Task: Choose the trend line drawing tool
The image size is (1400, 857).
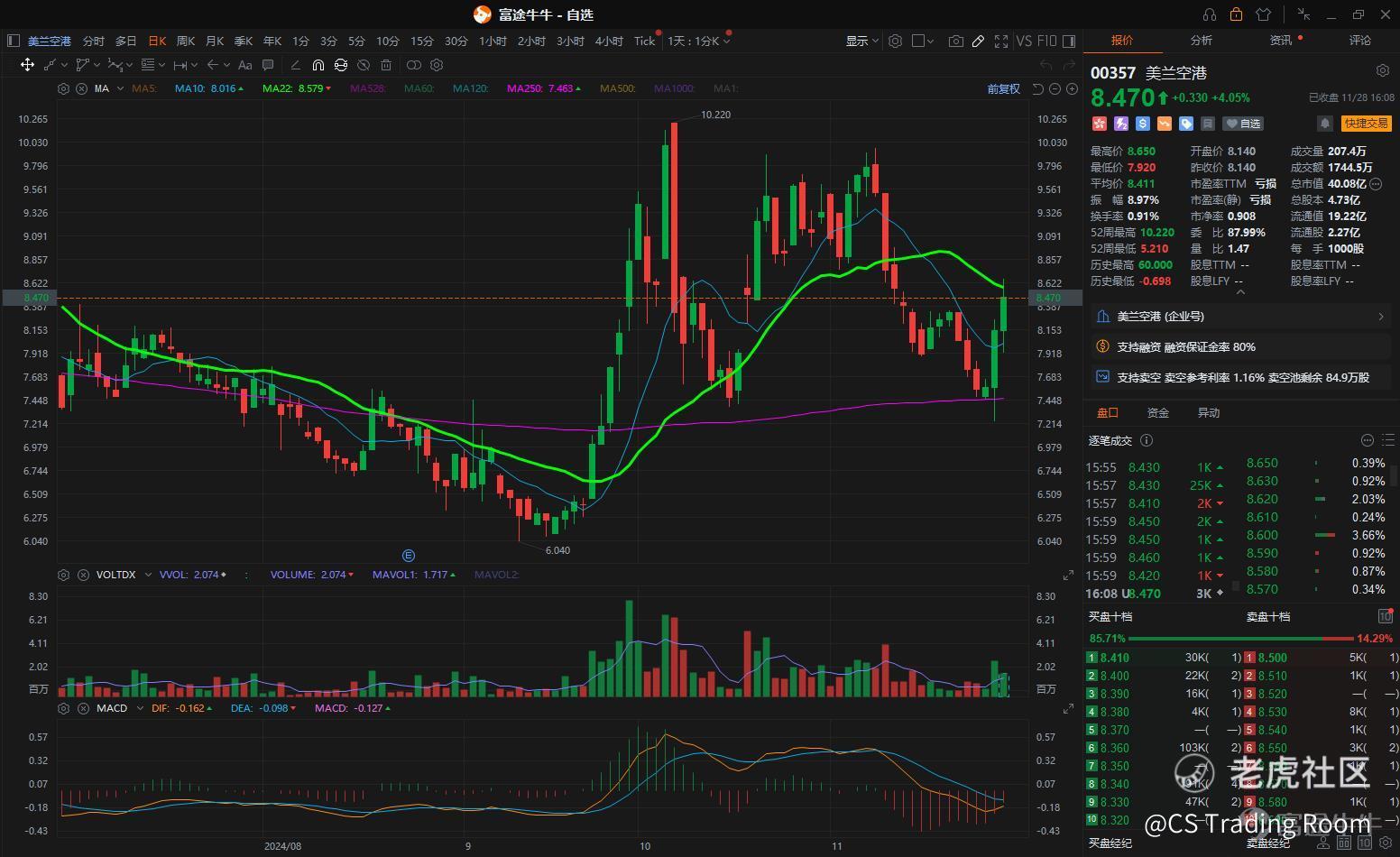Action: pyautogui.click(x=50, y=65)
